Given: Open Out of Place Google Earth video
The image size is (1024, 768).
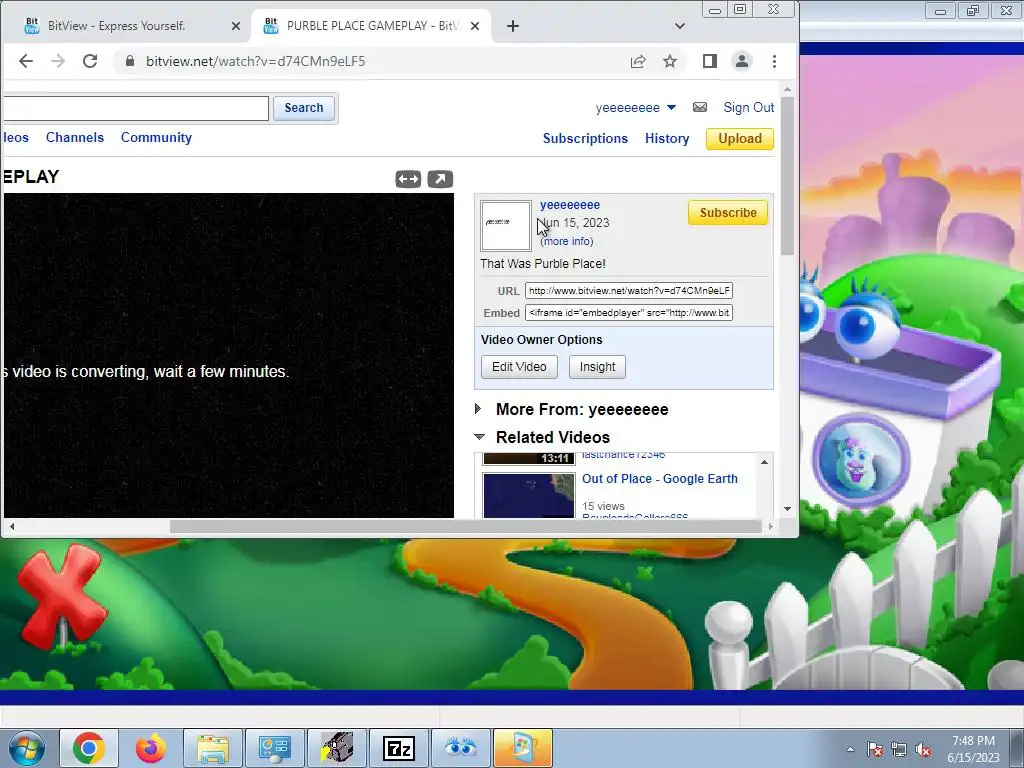Looking at the screenshot, I should click(x=660, y=479).
